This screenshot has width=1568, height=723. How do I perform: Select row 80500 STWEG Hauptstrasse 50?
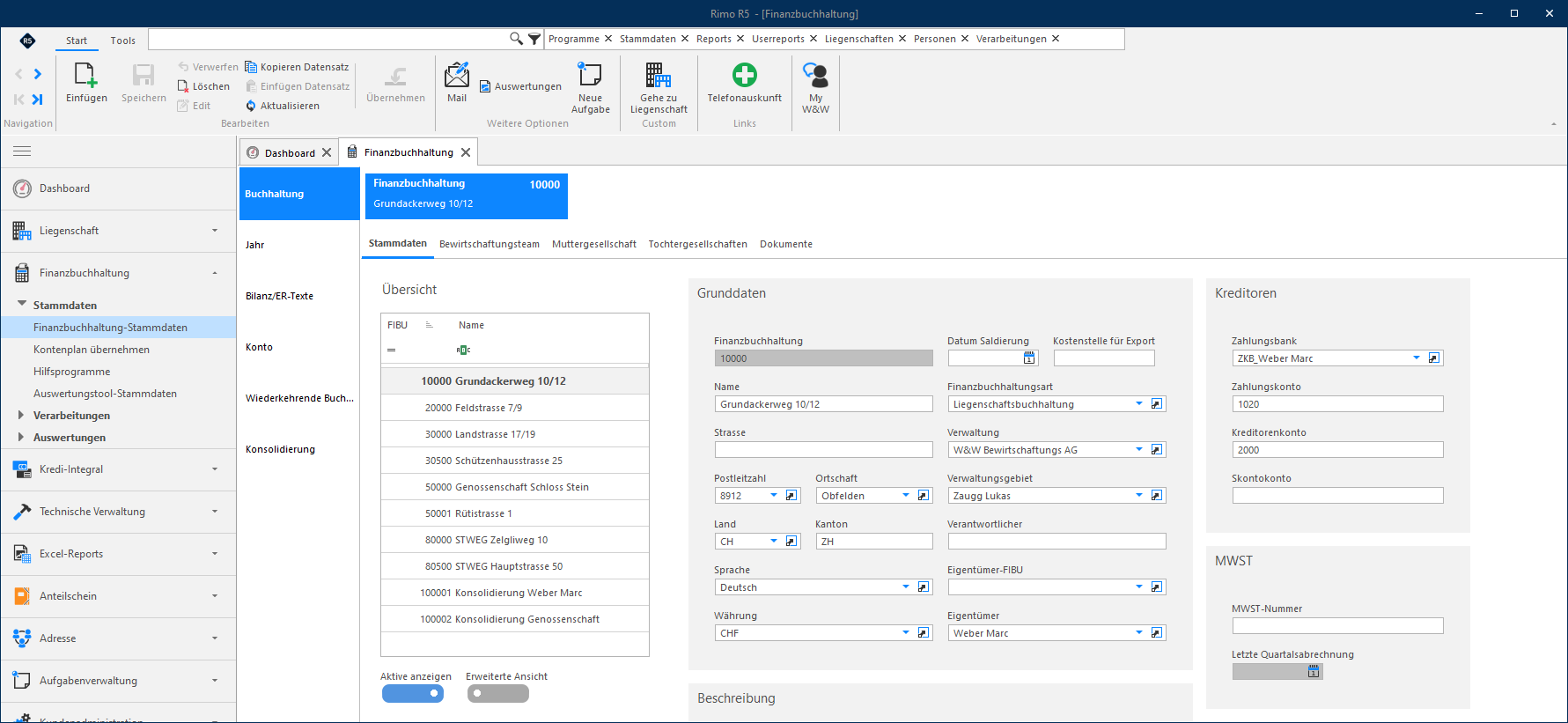tap(515, 566)
